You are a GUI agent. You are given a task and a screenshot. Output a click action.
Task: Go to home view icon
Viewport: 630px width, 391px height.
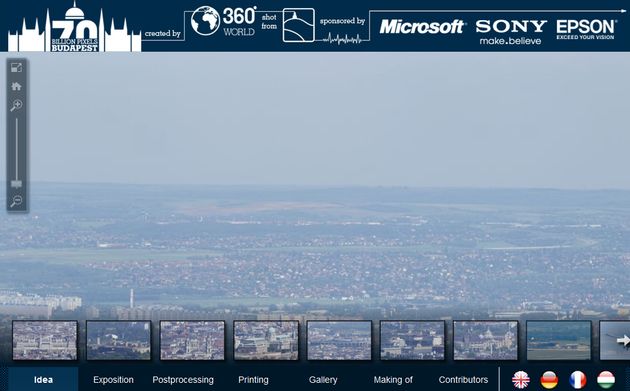(16, 86)
